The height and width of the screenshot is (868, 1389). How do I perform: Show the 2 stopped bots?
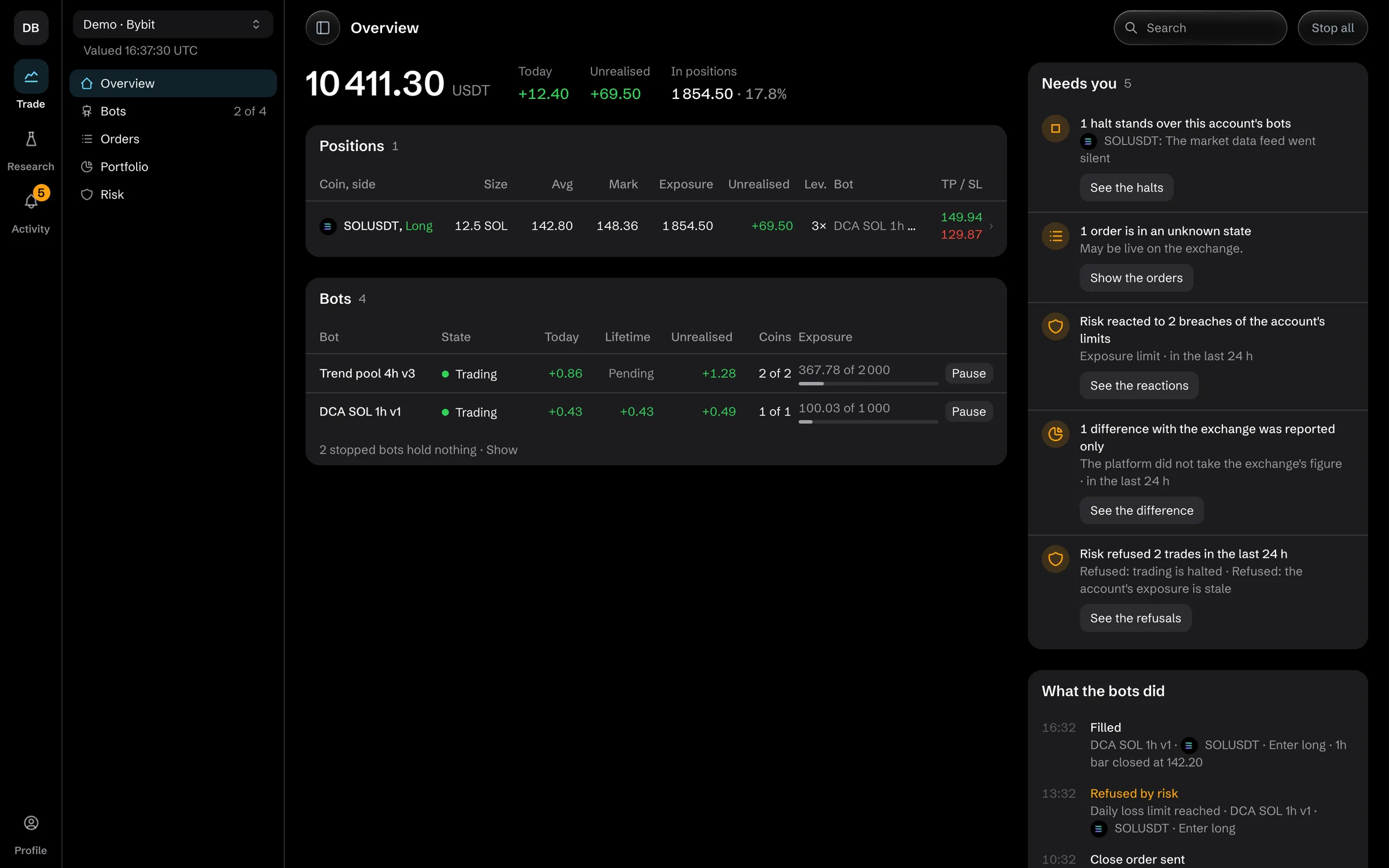(x=502, y=450)
